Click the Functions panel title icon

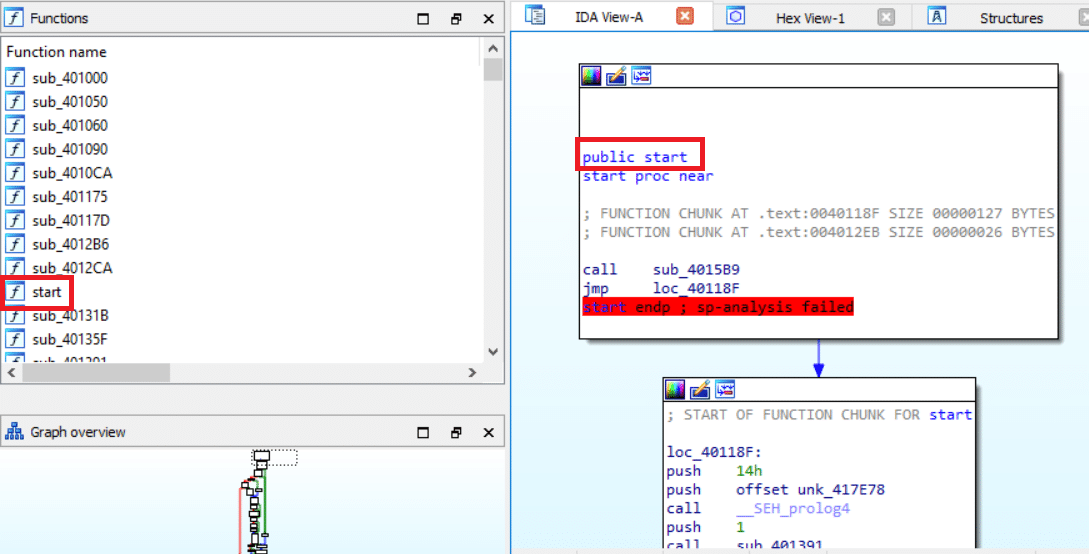(14, 18)
